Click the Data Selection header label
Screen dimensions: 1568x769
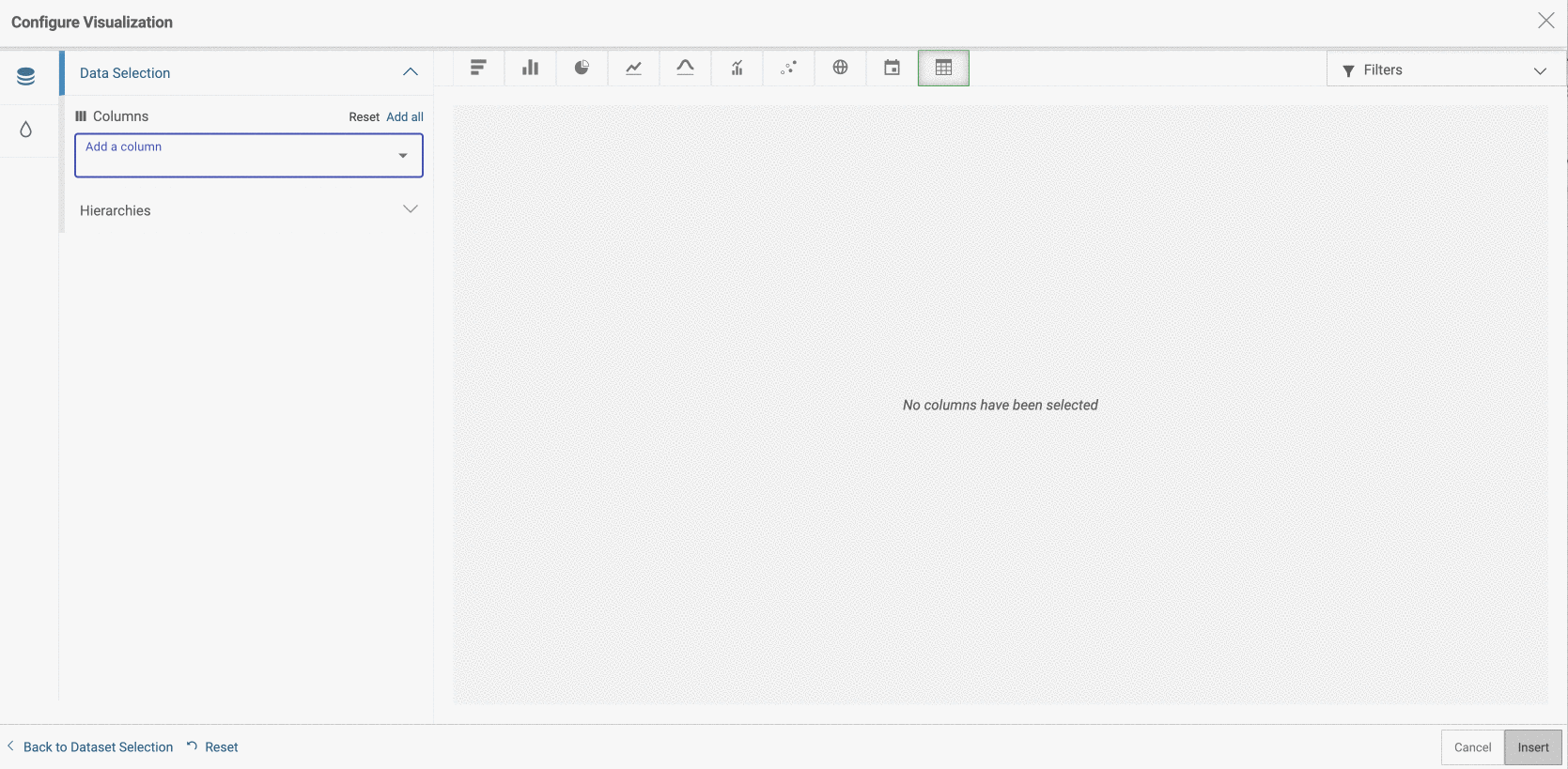coord(125,73)
